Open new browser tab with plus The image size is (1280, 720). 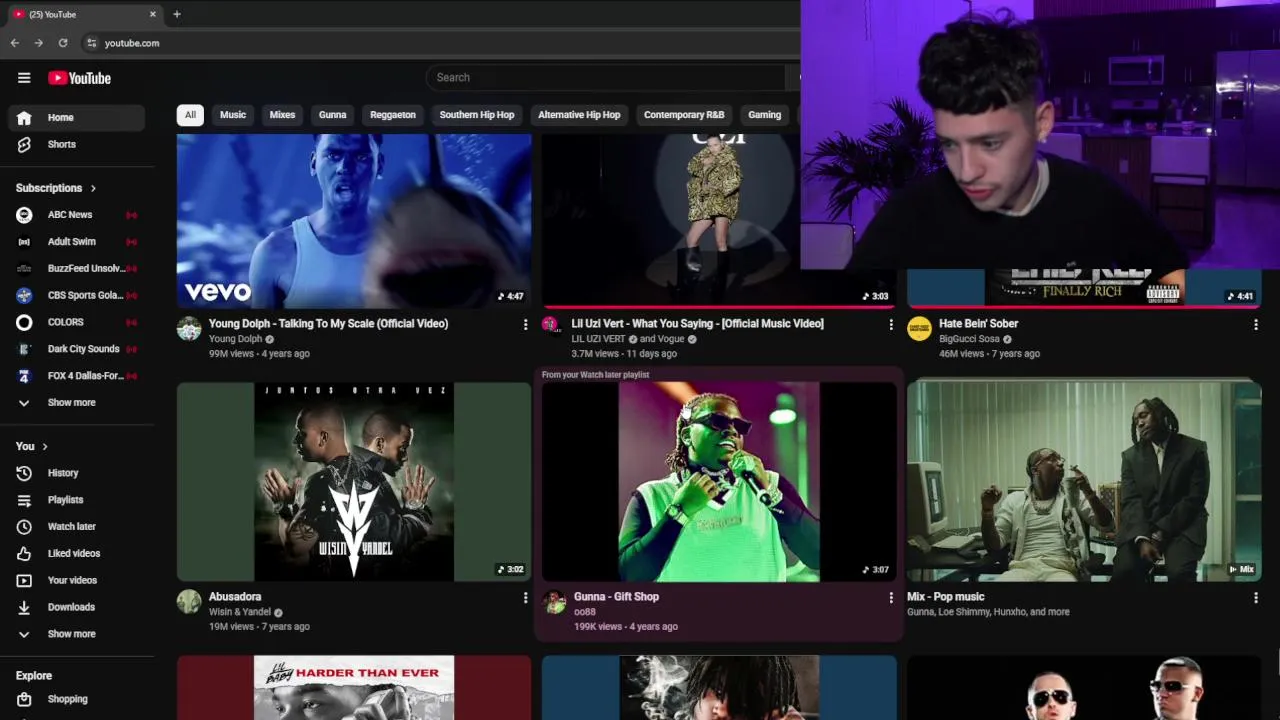(177, 14)
